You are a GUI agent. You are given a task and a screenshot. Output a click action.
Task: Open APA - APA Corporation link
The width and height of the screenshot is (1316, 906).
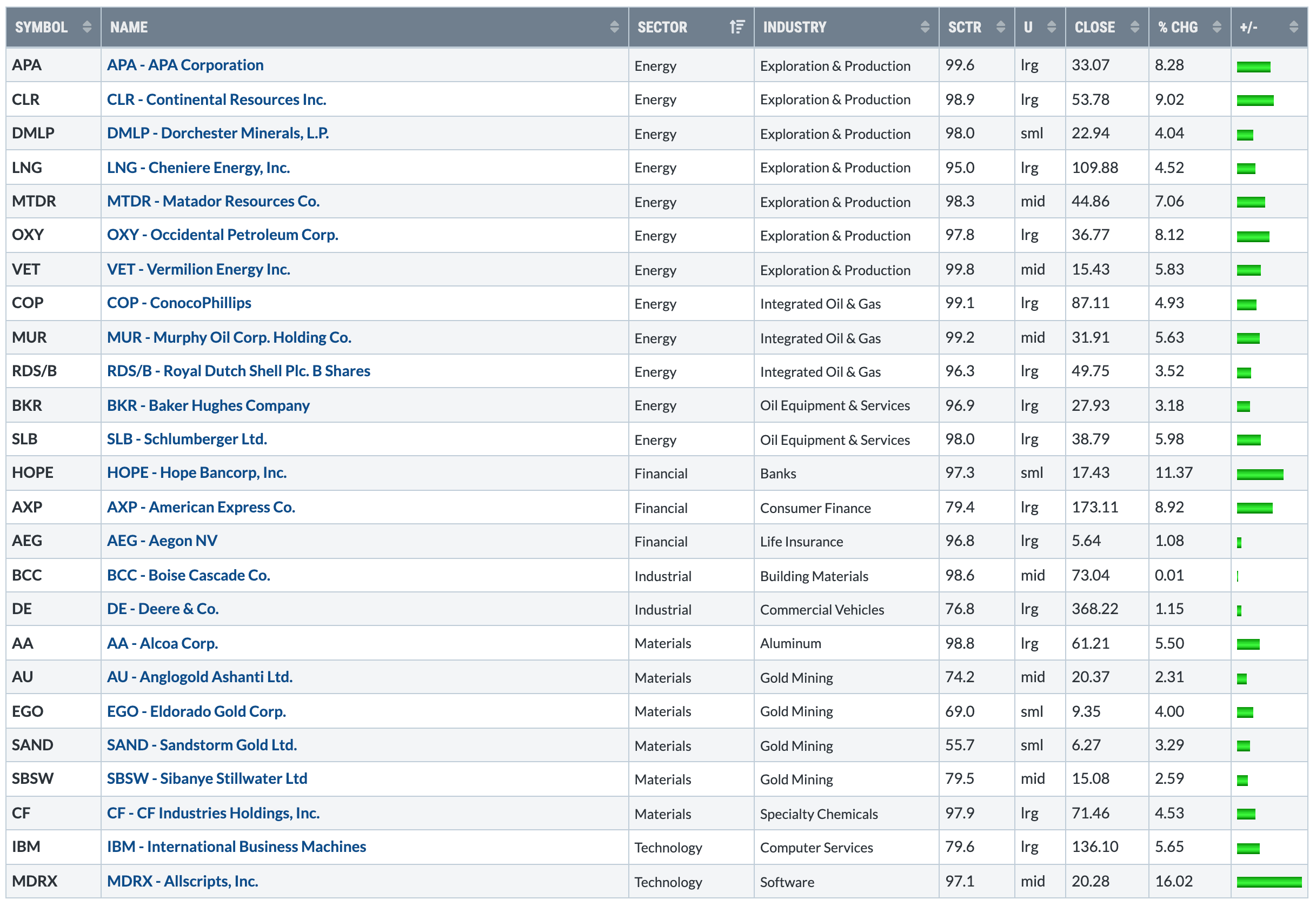click(185, 65)
